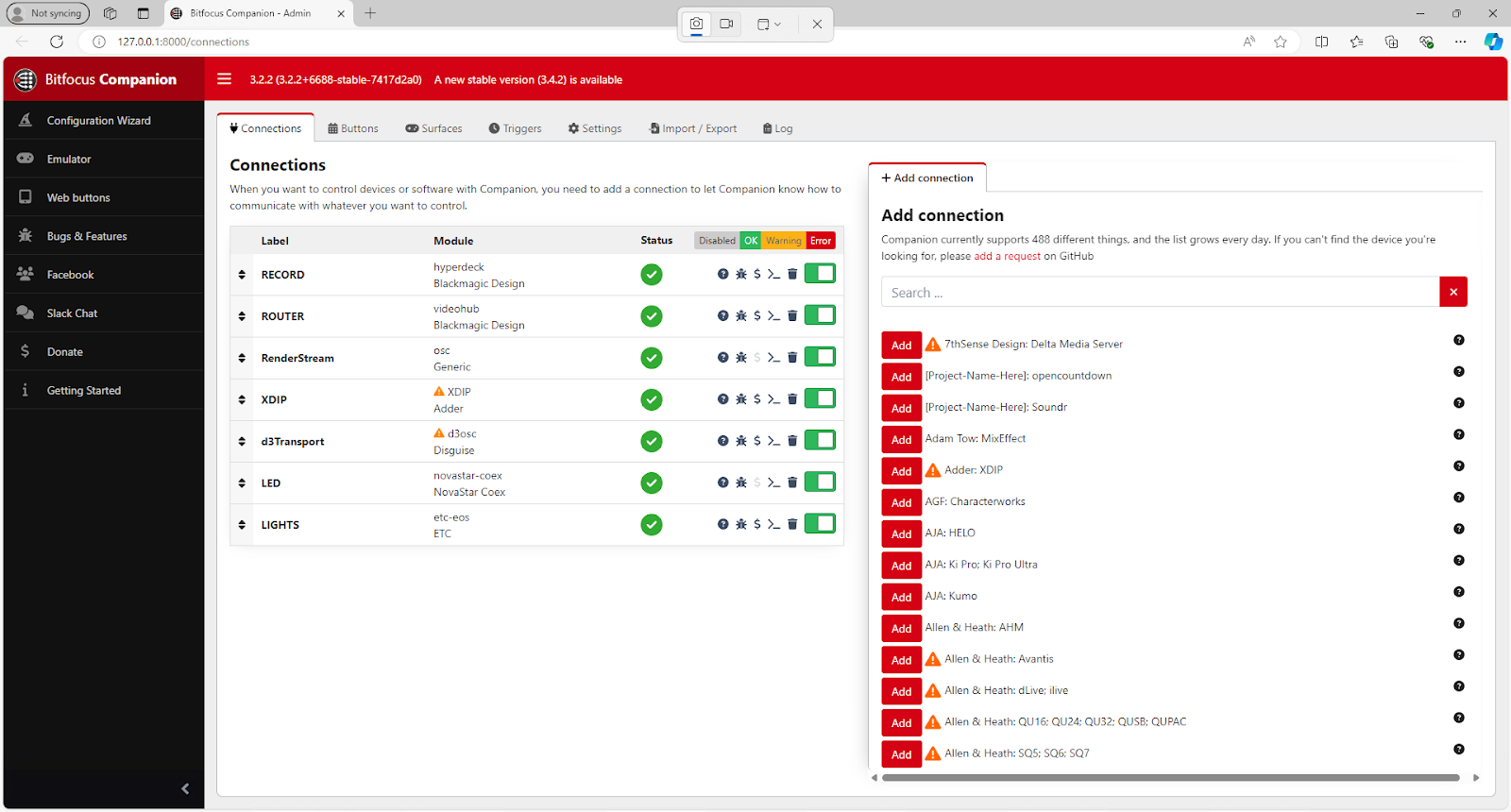The image size is (1511, 812).
Task: Switch to the Buttons tab
Action: point(353,128)
